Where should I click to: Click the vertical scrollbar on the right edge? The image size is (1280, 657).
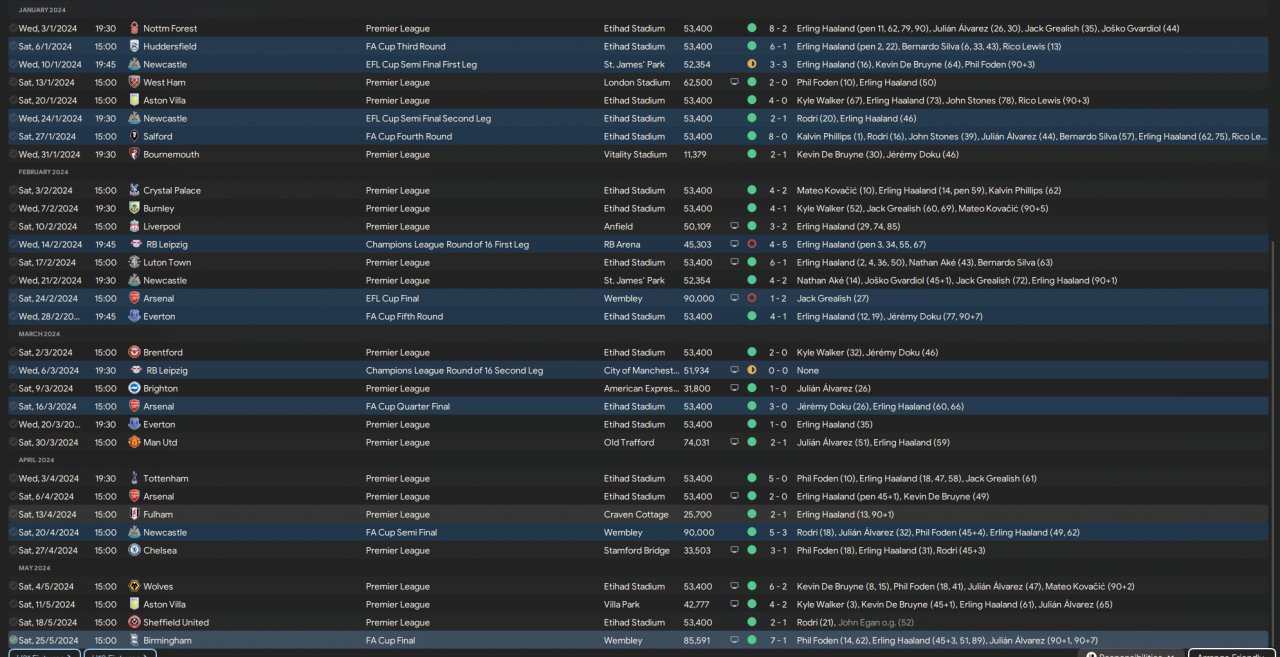click(1274, 440)
